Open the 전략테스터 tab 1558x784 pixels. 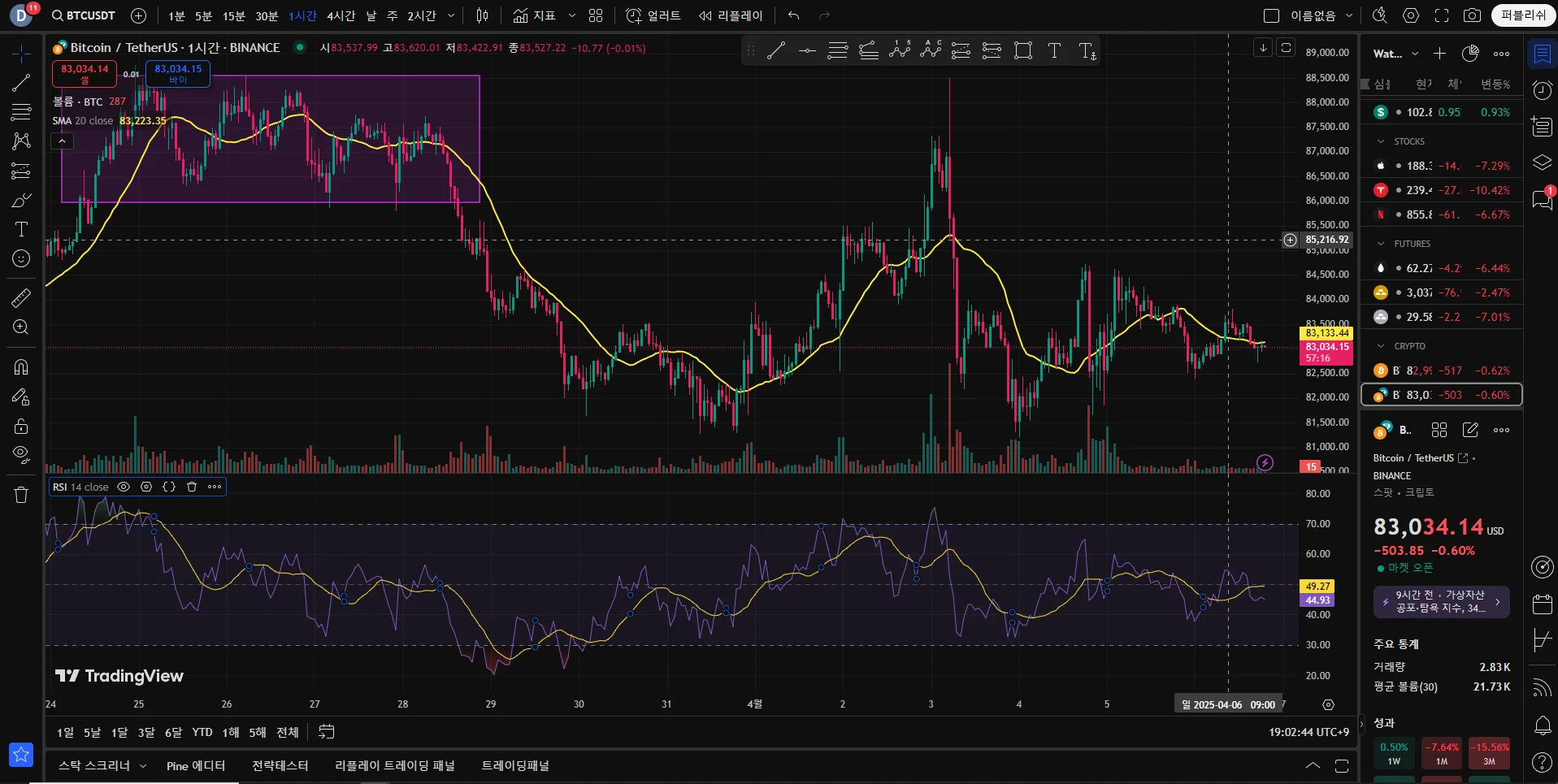coord(280,766)
